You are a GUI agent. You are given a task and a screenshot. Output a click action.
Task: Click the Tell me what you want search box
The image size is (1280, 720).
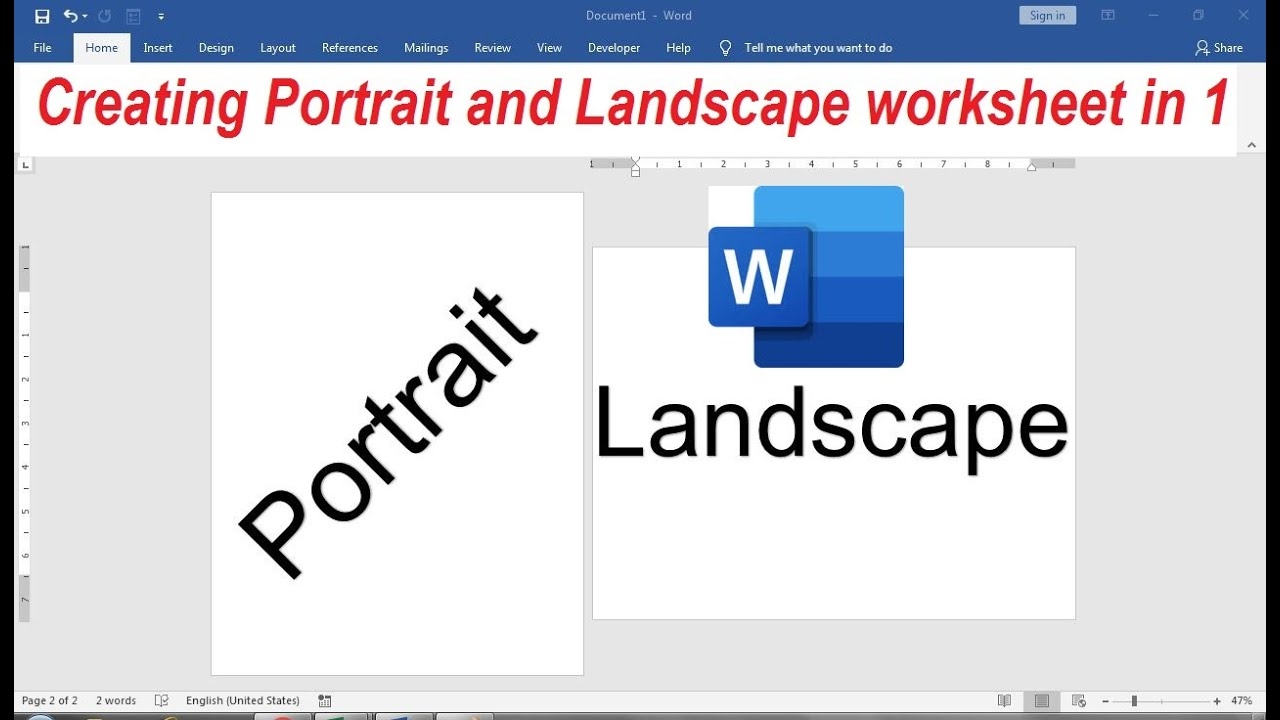pyautogui.click(x=818, y=48)
